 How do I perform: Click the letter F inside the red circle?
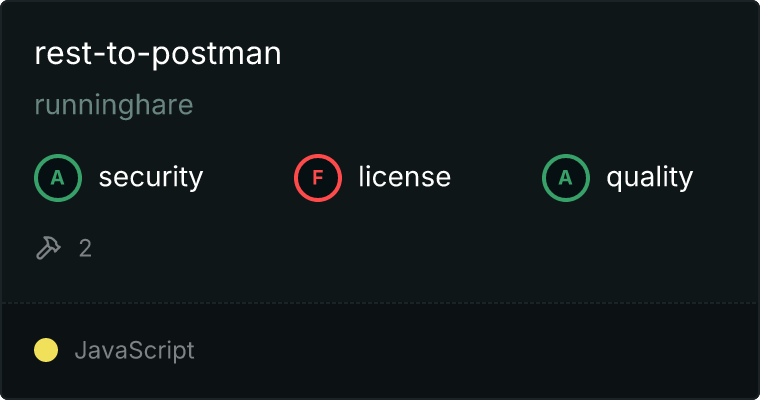click(317, 178)
